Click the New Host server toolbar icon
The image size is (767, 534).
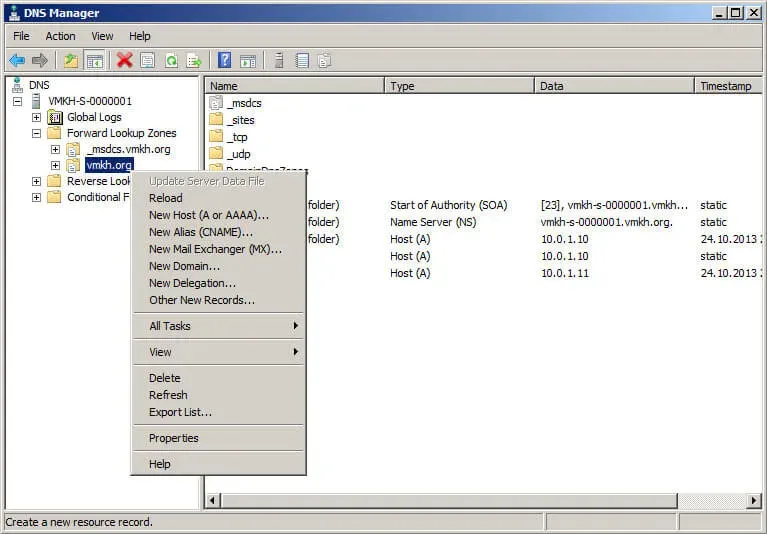[279, 61]
